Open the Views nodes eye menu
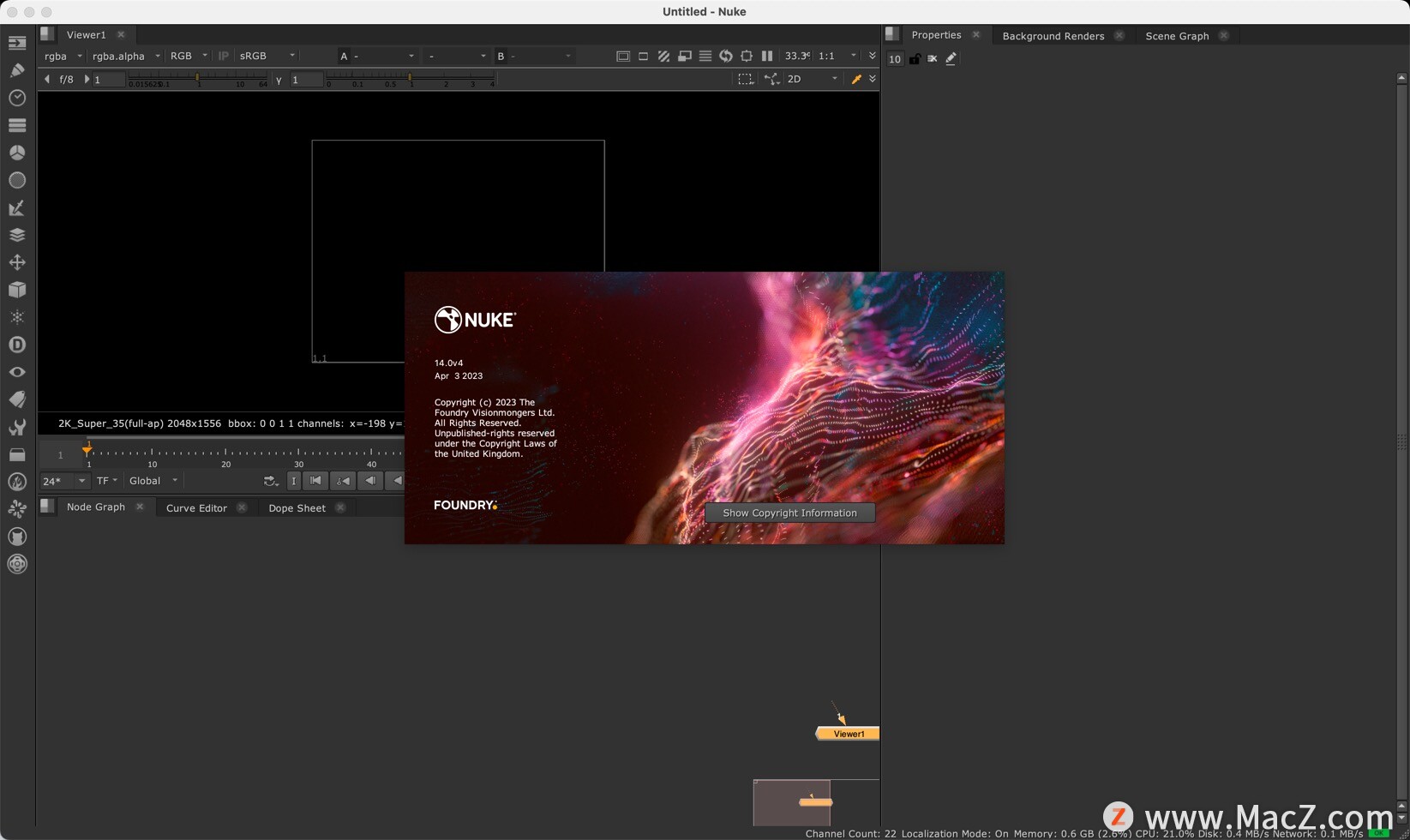 (x=17, y=372)
